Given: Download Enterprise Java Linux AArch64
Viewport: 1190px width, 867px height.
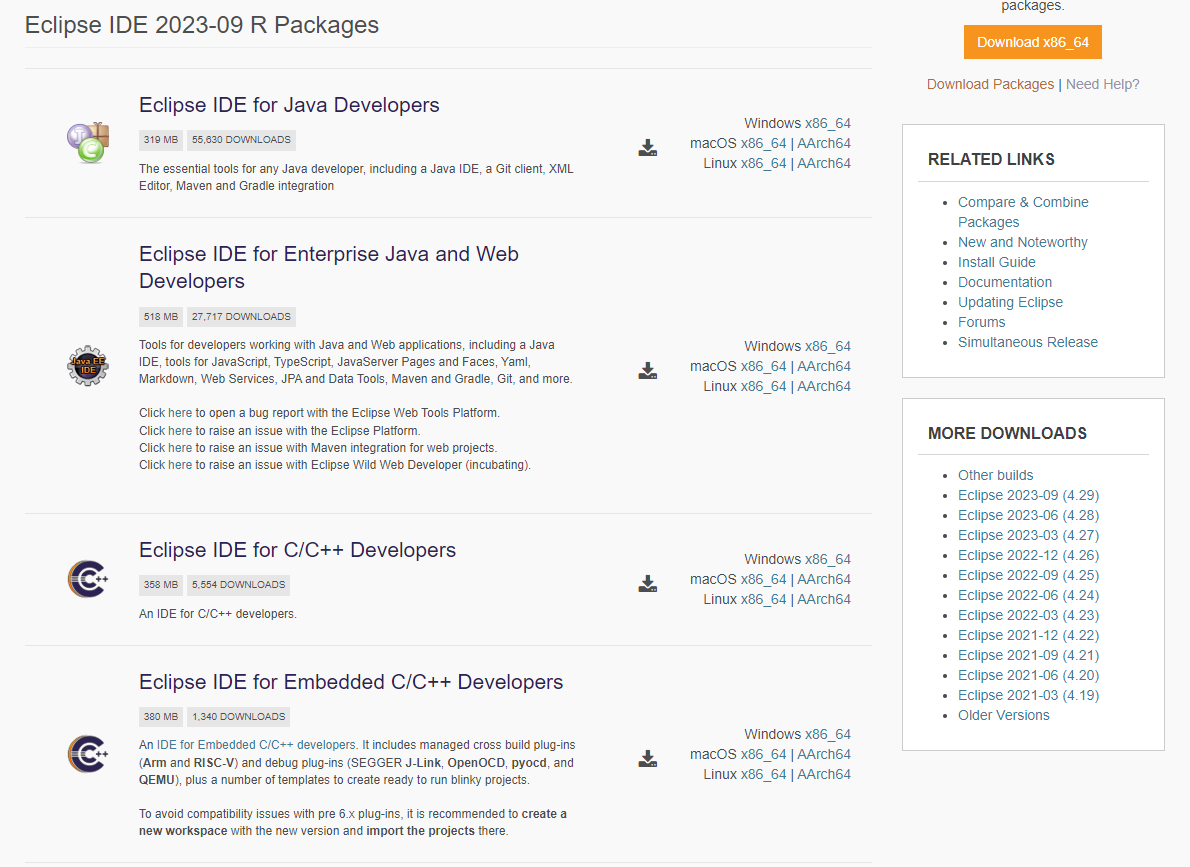Looking at the screenshot, I should tap(823, 386).
